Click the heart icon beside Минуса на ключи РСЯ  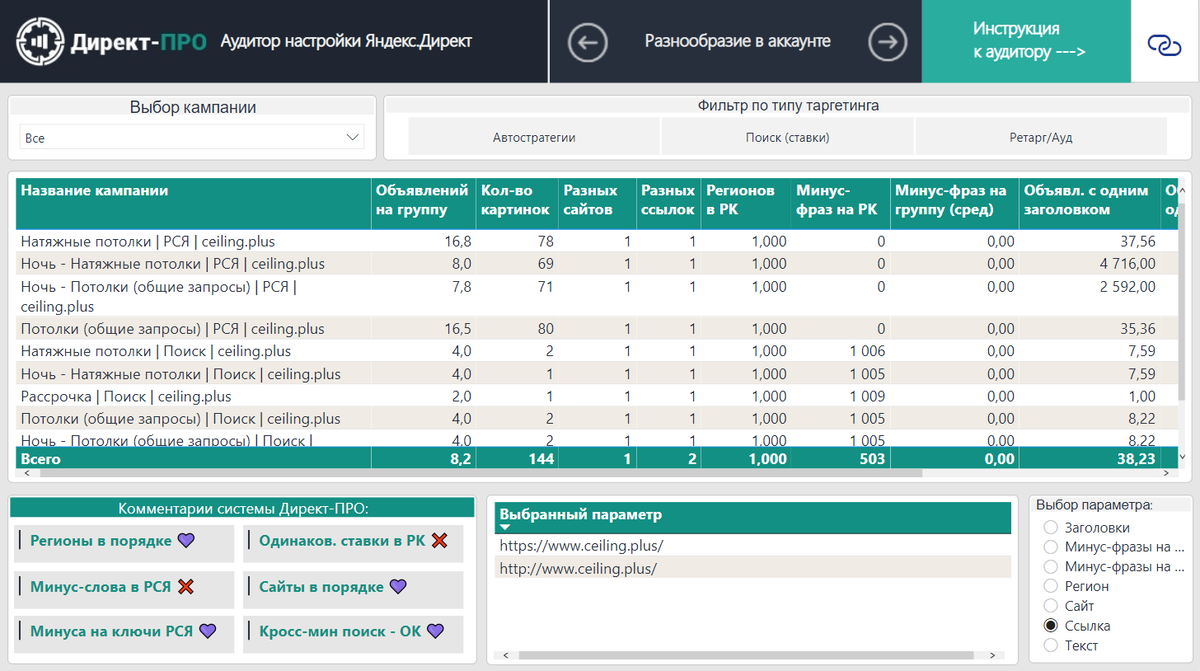[208, 631]
